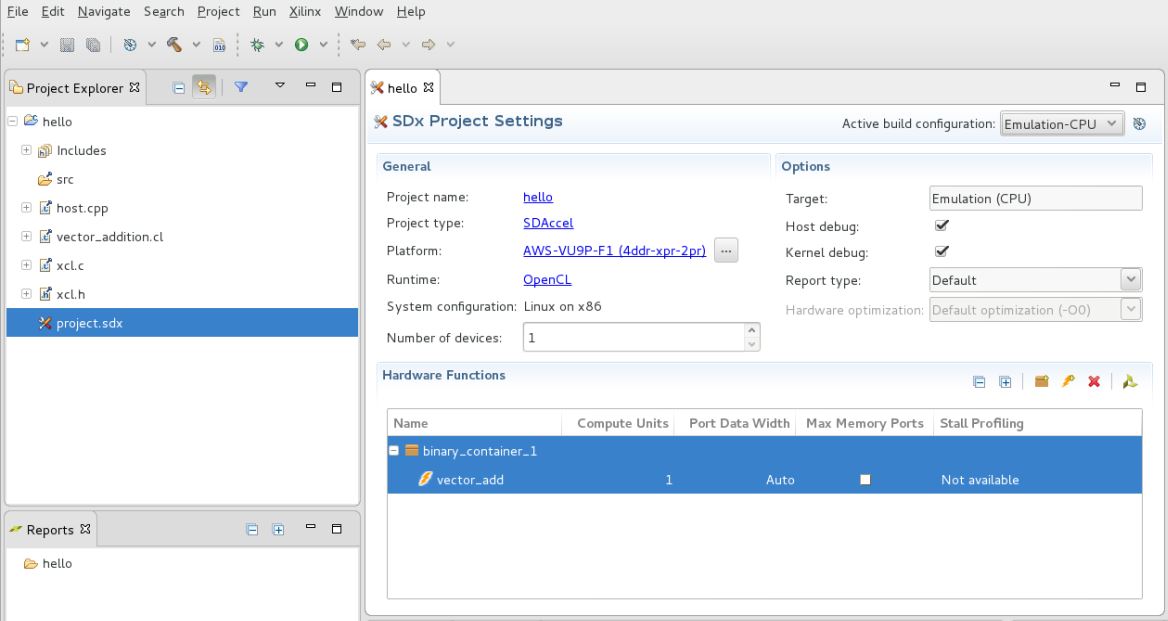Click the red X remove function icon
The image size is (1168, 621).
1094,381
